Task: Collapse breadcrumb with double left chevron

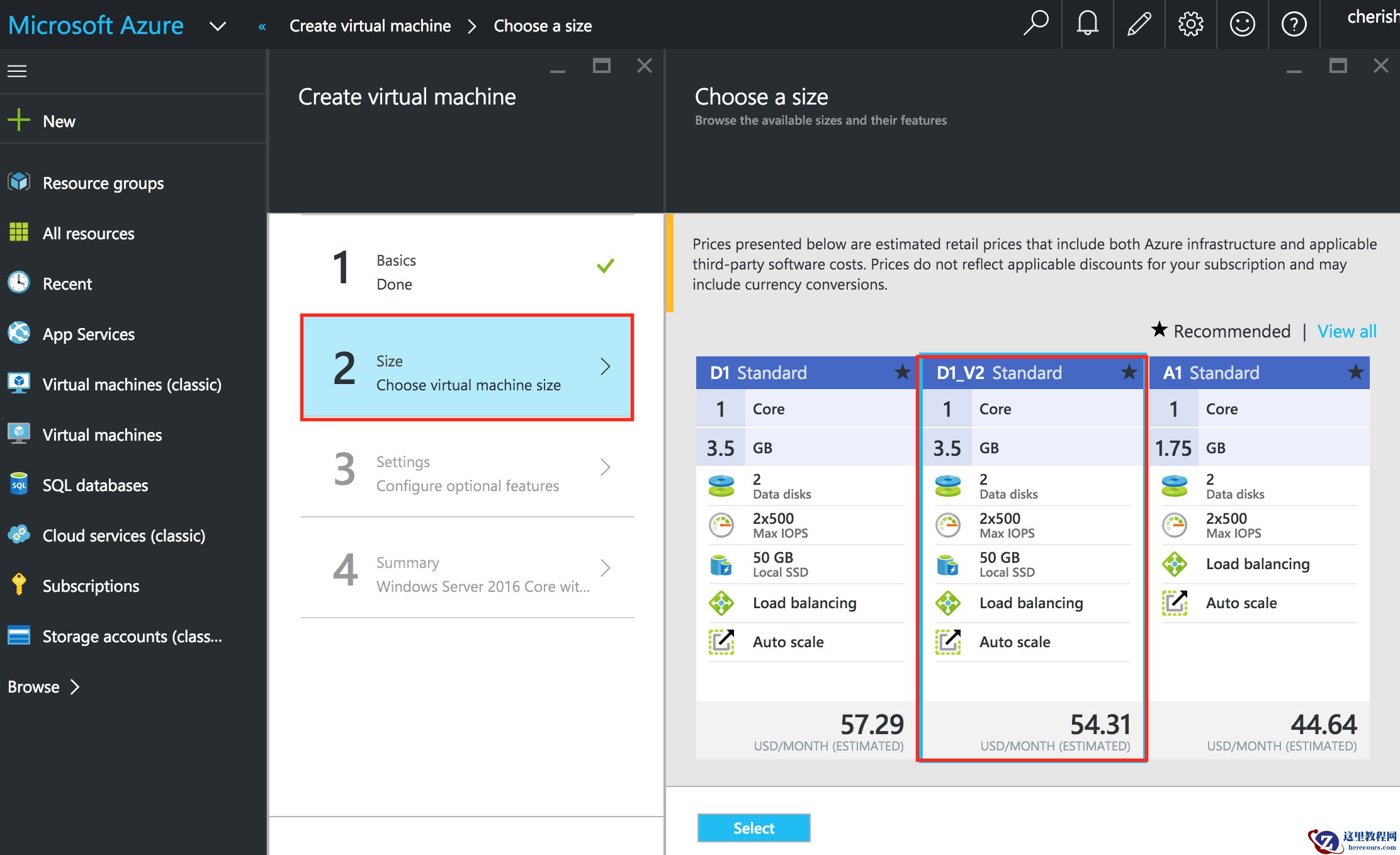Action: (x=262, y=26)
